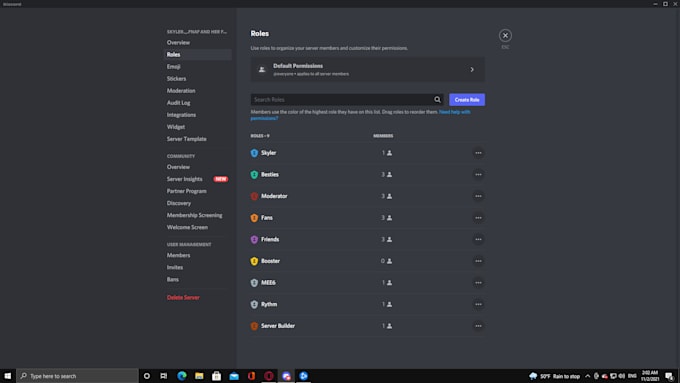
Task: Open Members management page
Action: tap(178, 255)
